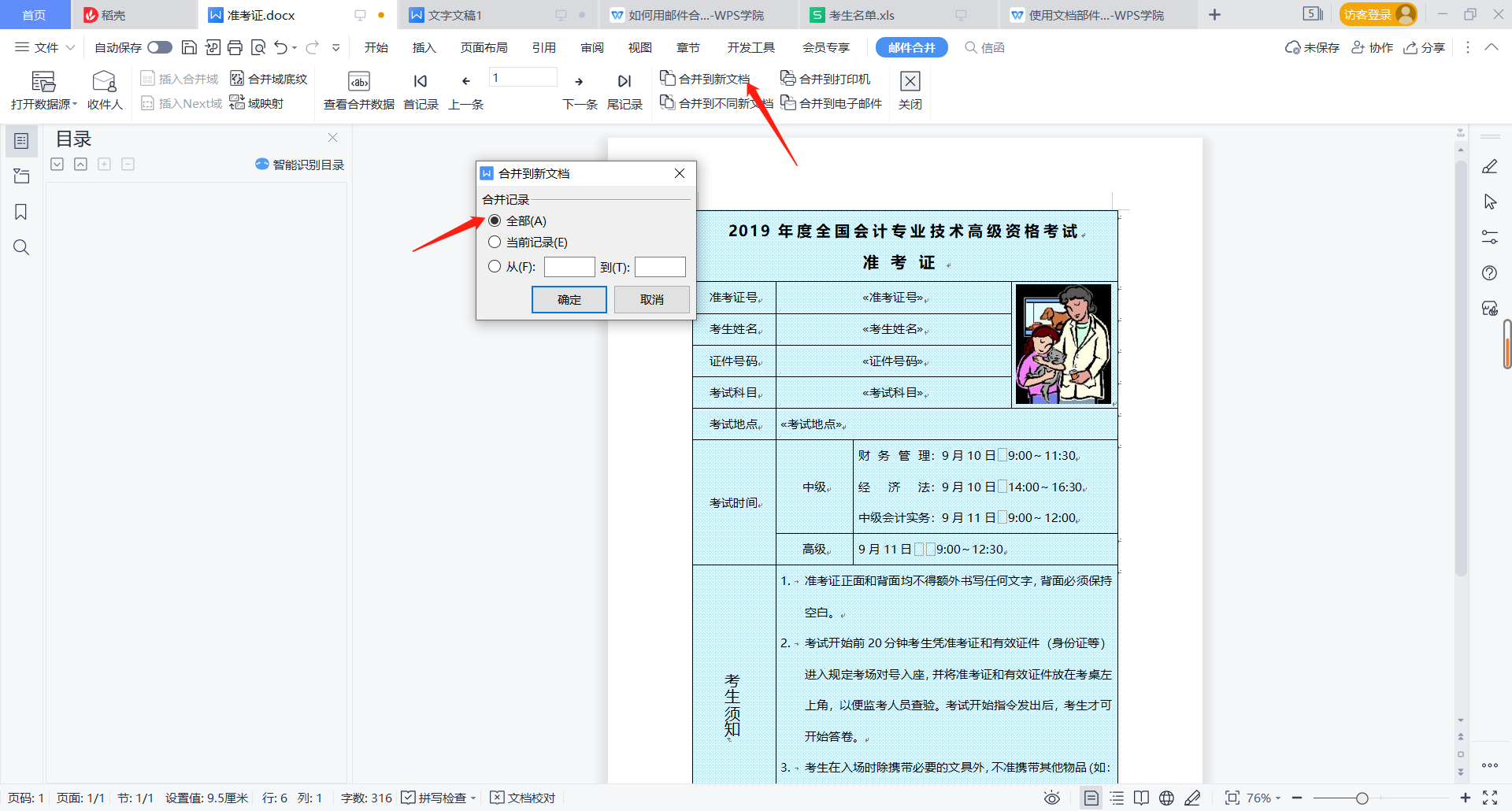Toggle the 自动保存 autosave switch
The image size is (1512, 811).
coord(159,47)
